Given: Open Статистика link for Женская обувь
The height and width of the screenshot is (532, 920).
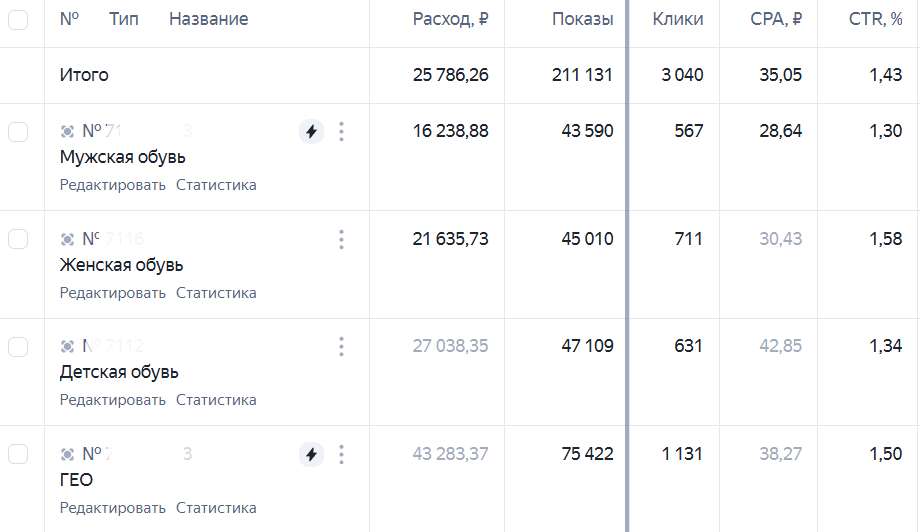Looking at the screenshot, I should click(216, 293).
